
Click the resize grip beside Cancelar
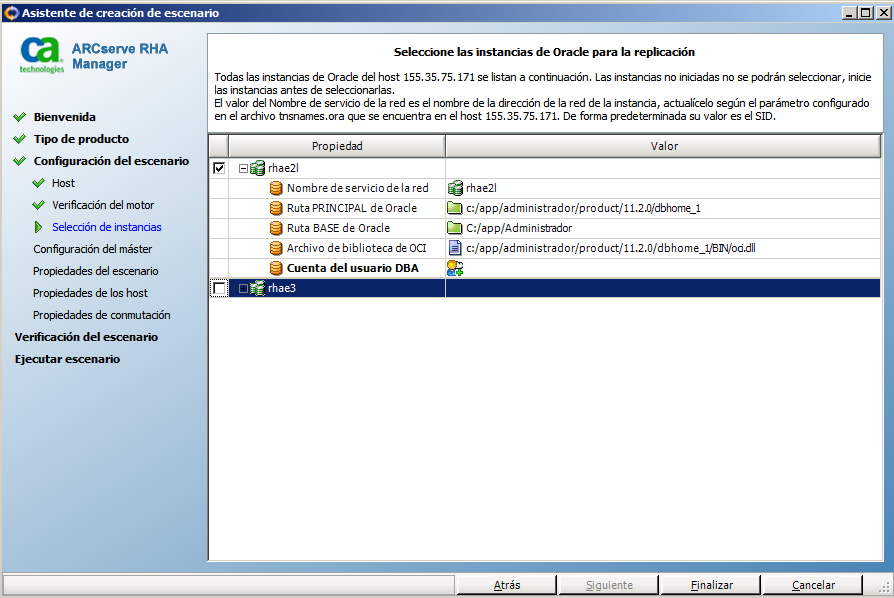(x=883, y=587)
